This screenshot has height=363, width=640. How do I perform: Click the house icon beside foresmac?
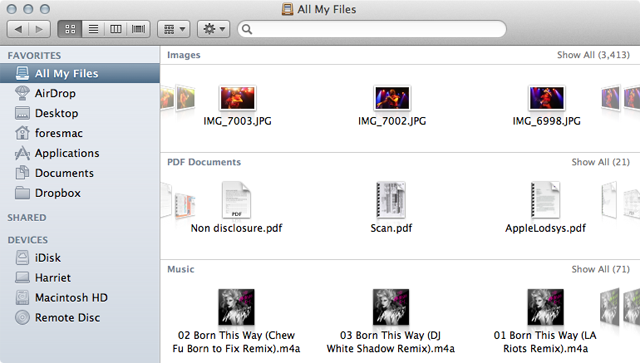22,133
